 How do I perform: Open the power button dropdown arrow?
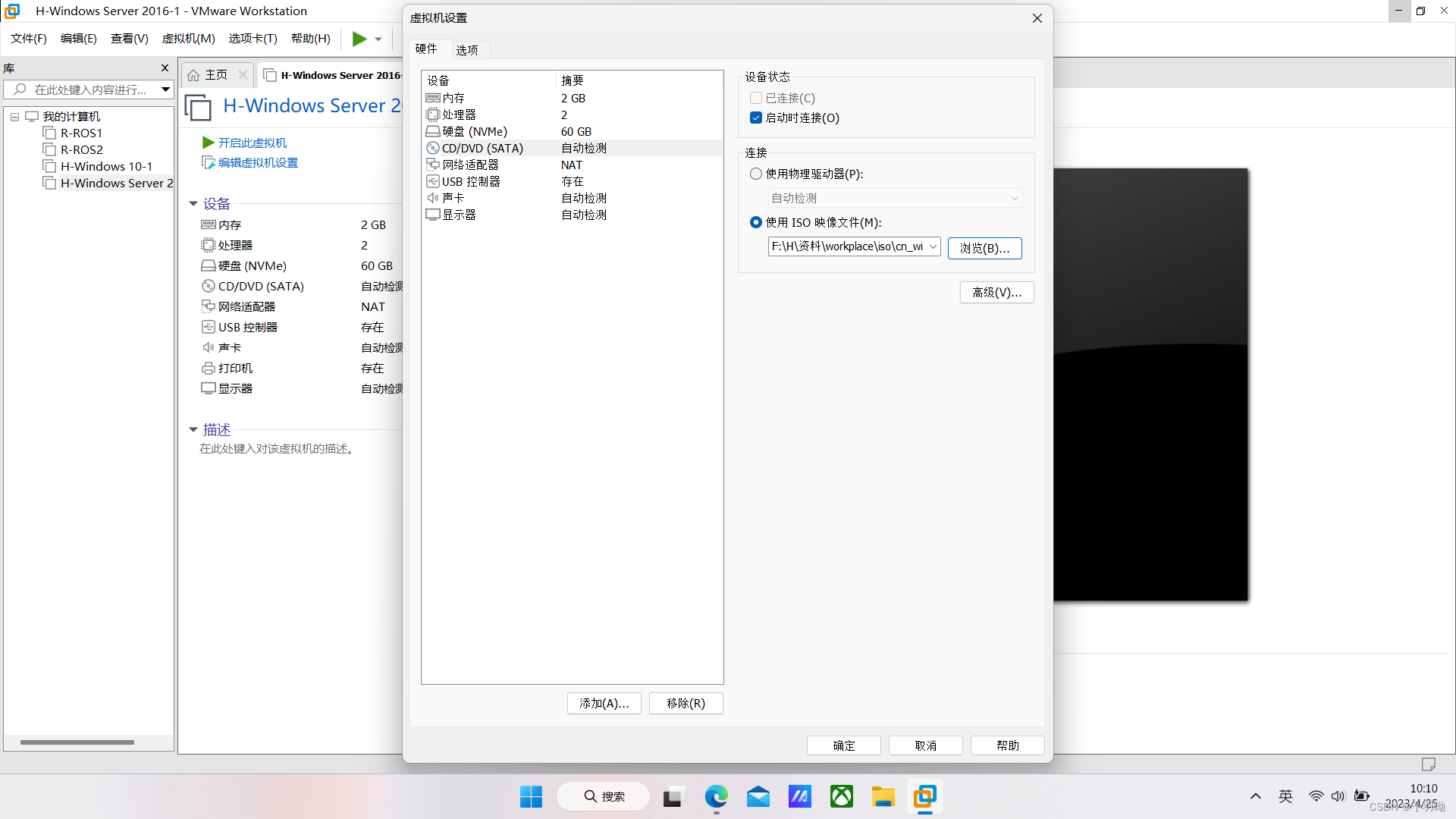[378, 39]
